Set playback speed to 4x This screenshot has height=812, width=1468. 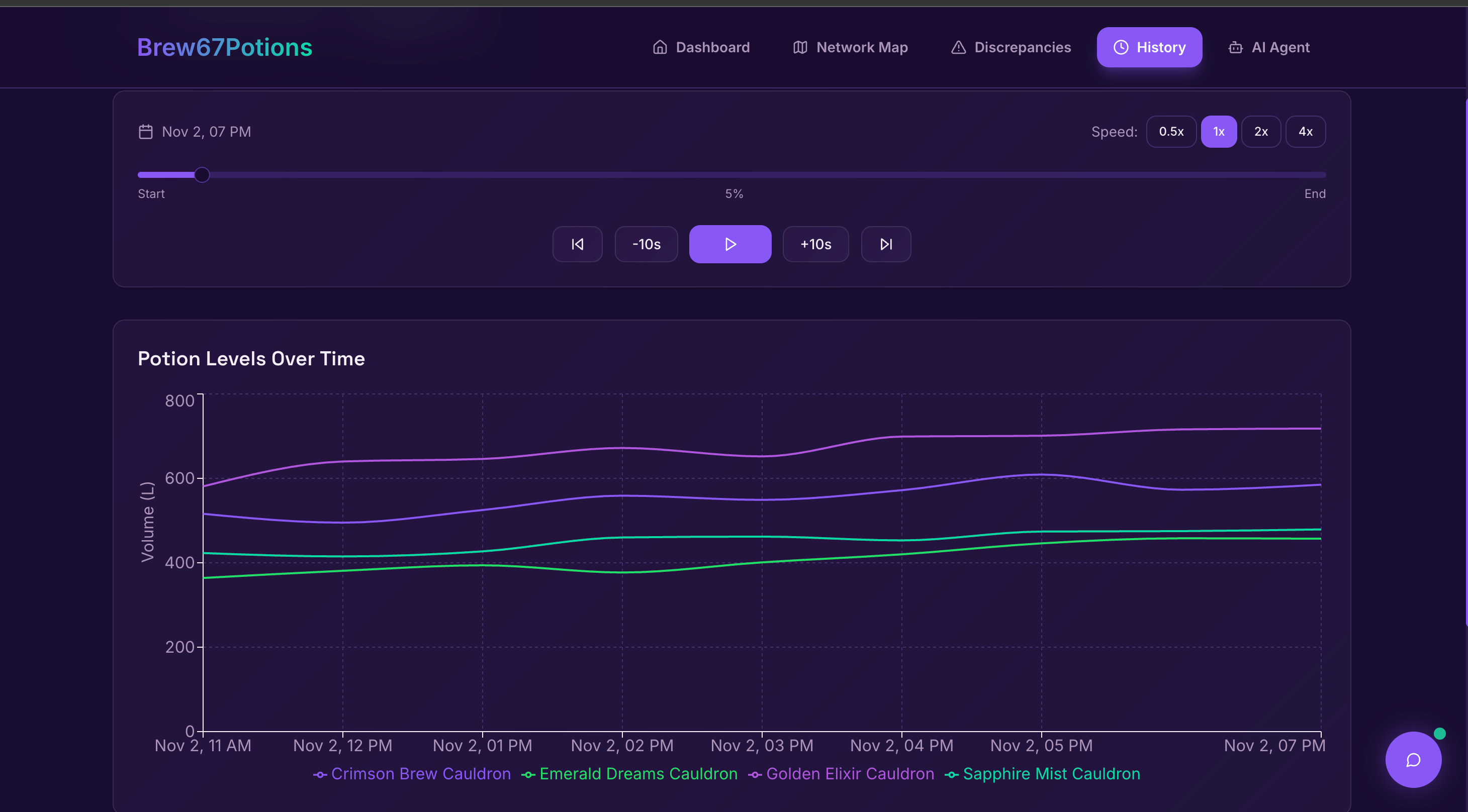point(1305,132)
